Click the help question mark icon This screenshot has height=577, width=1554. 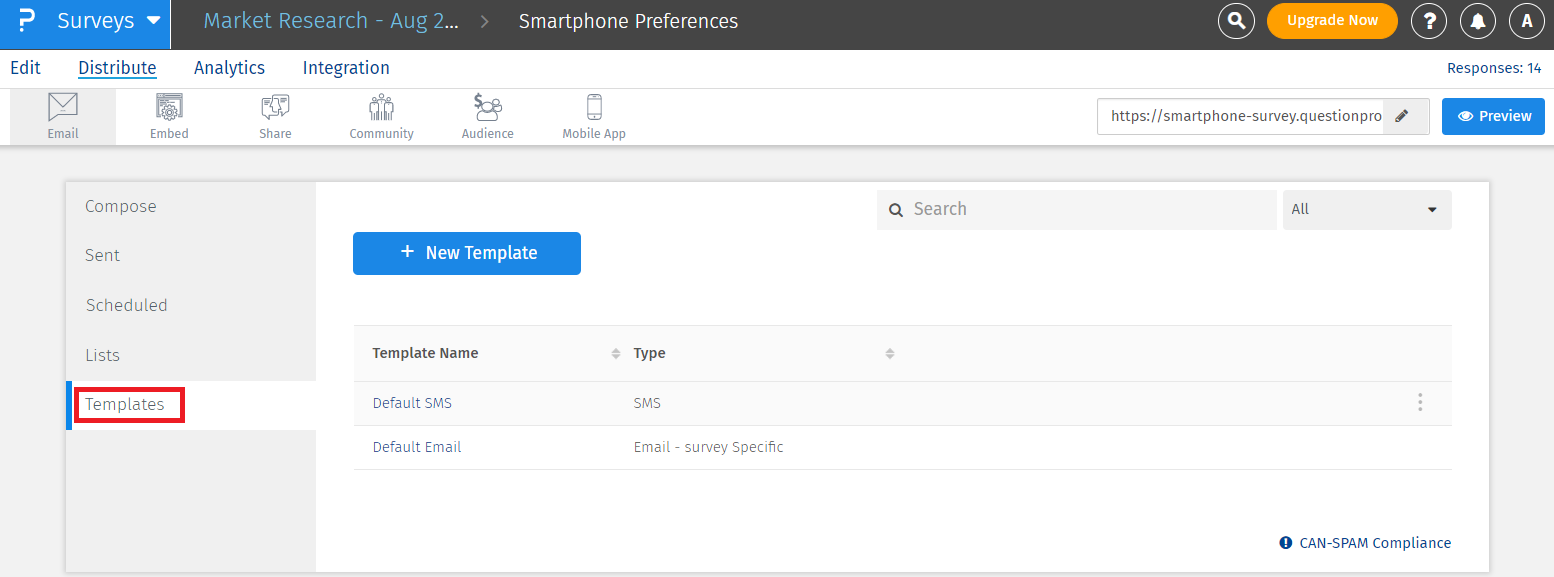tap(1428, 21)
